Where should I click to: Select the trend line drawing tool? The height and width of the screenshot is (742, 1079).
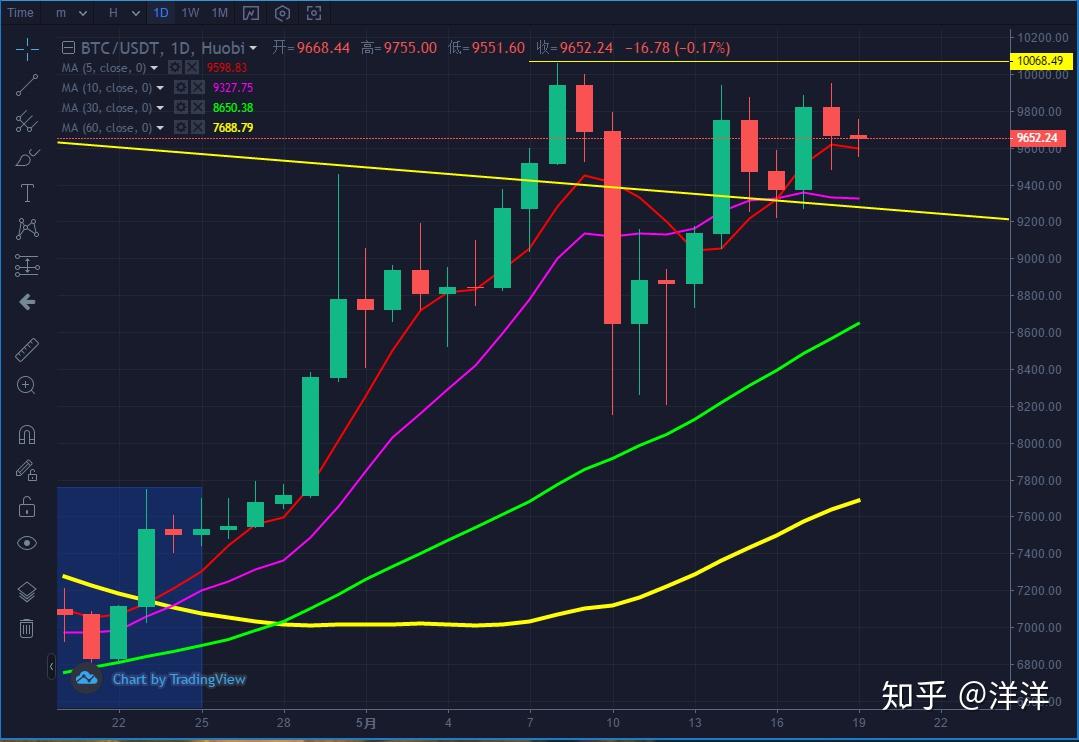pos(27,85)
